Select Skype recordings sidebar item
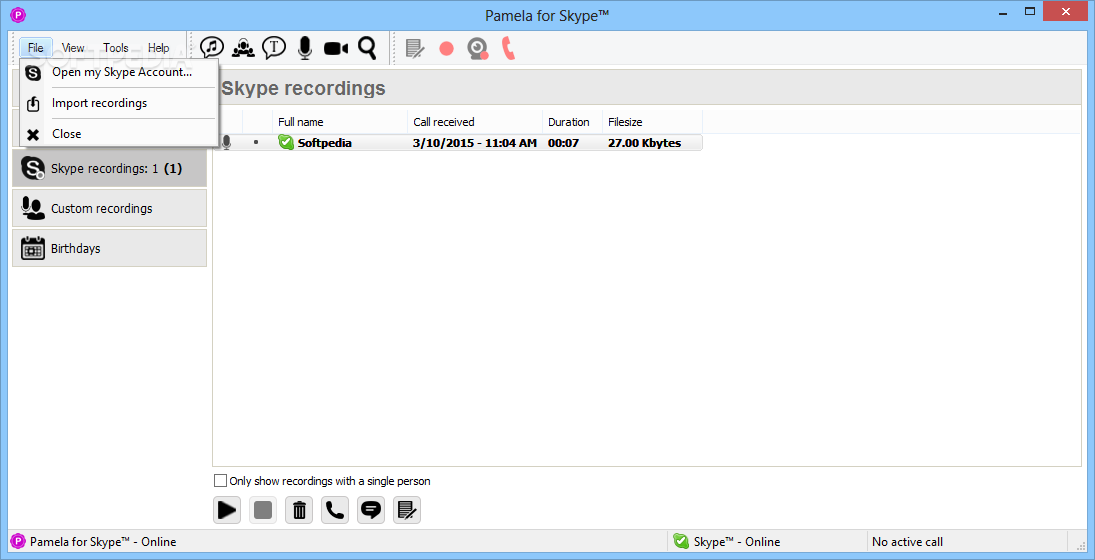This screenshot has width=1095, height=560. (x=110, y=168)
